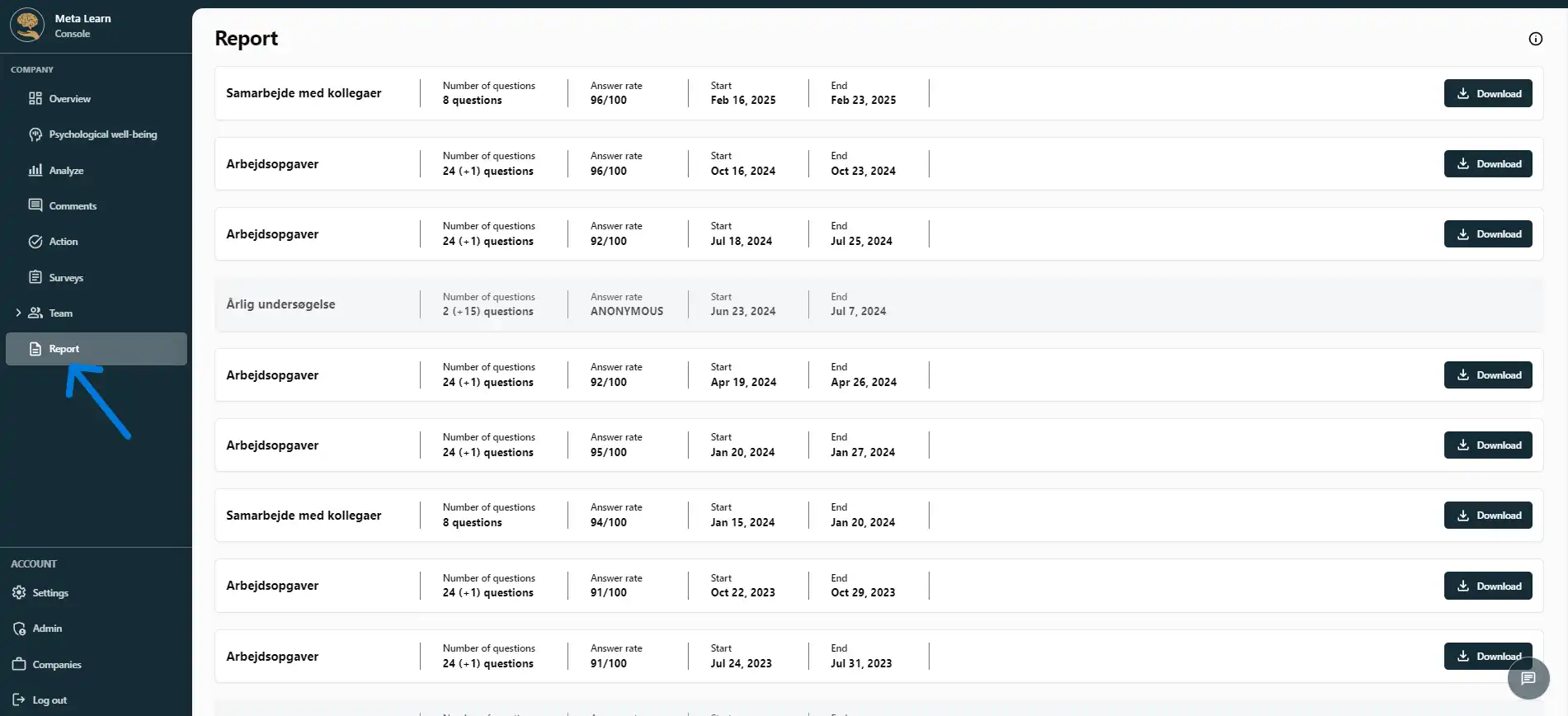
Task: Expand the Team submenu chevron
Action: (x=18, y=313)
